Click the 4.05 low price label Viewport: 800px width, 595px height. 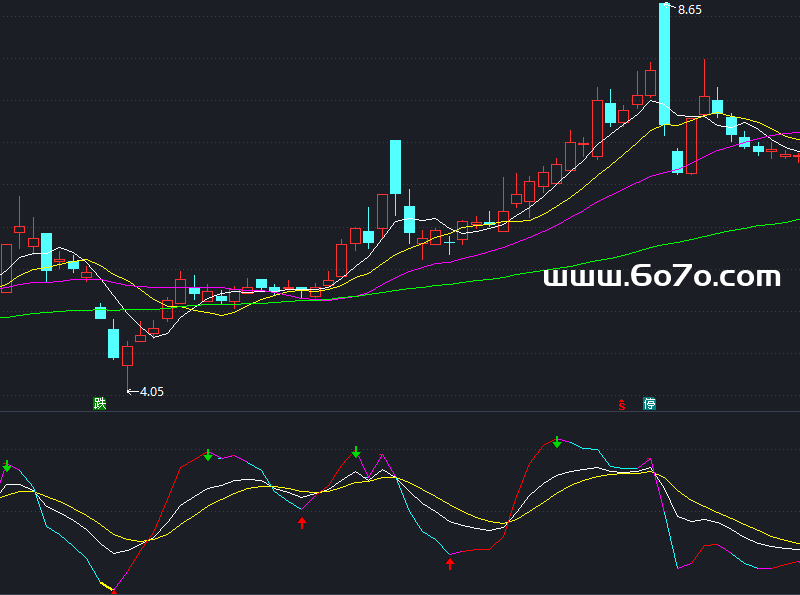point(151,392)
